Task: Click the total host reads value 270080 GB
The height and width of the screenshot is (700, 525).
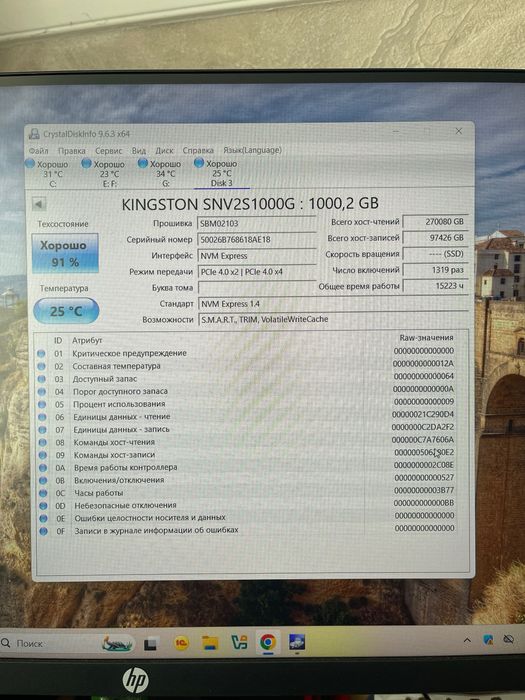Action: (x=435, y=221)
